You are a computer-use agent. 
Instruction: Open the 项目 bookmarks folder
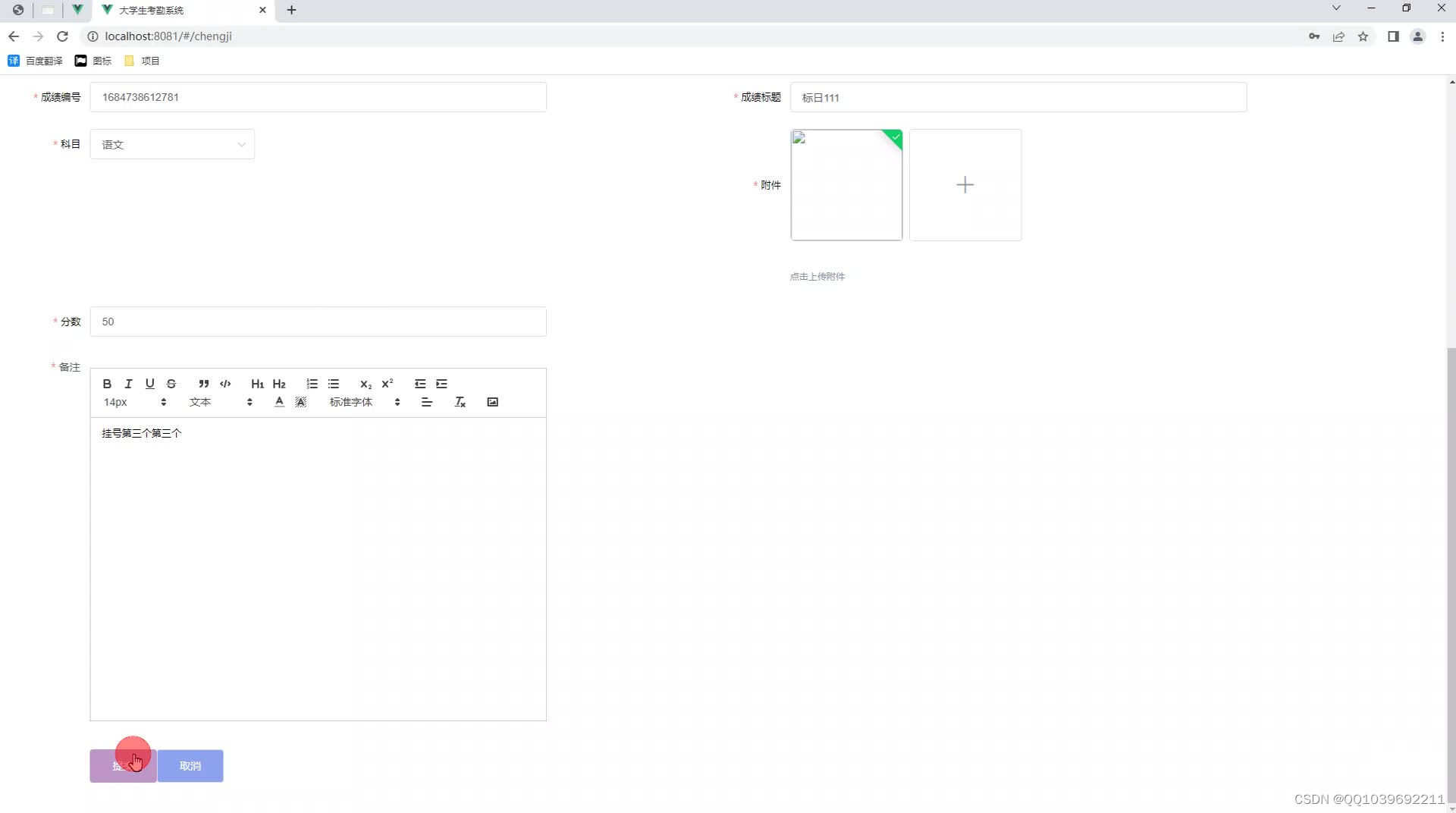[x=142, y=61]
